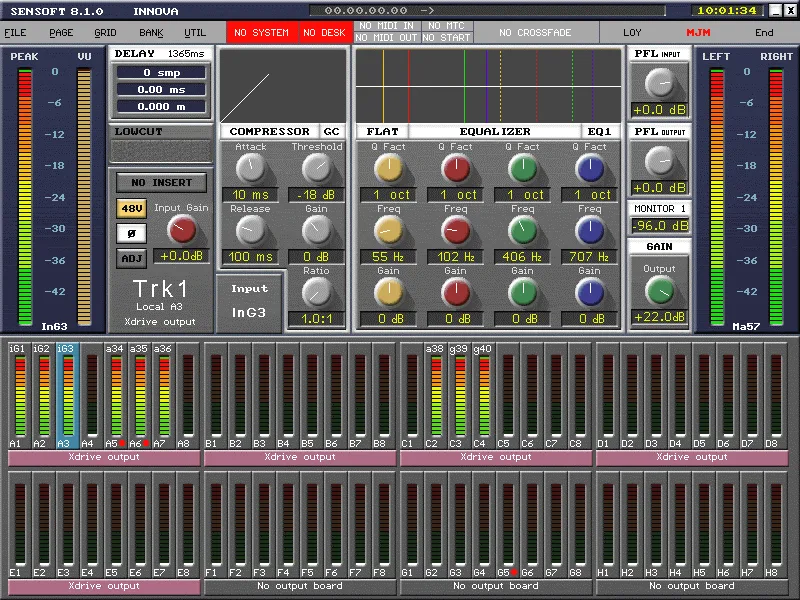Toggle 48V phantom power
Viewport: 800px width, 600px height.
132,208
